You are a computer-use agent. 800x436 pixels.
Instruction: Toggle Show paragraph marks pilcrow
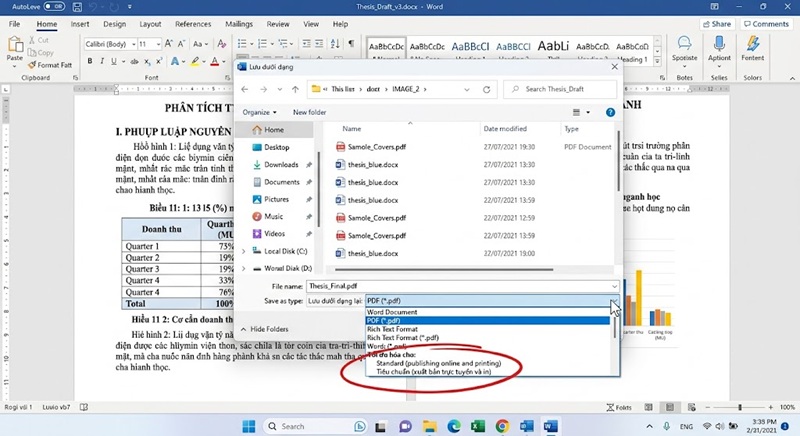tap(351, 44)
